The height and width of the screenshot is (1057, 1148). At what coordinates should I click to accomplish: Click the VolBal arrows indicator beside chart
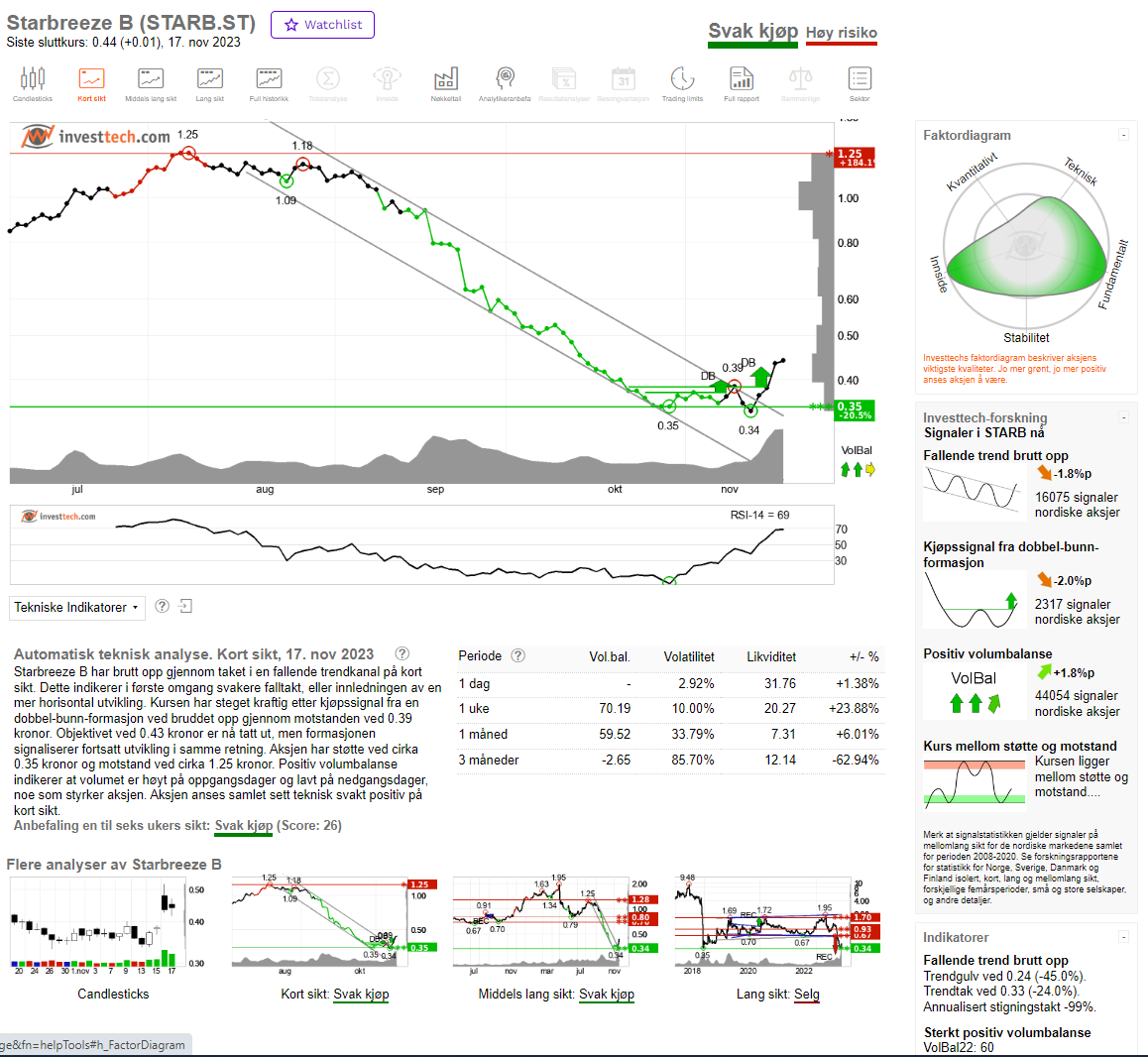click(x=858, y=470)
